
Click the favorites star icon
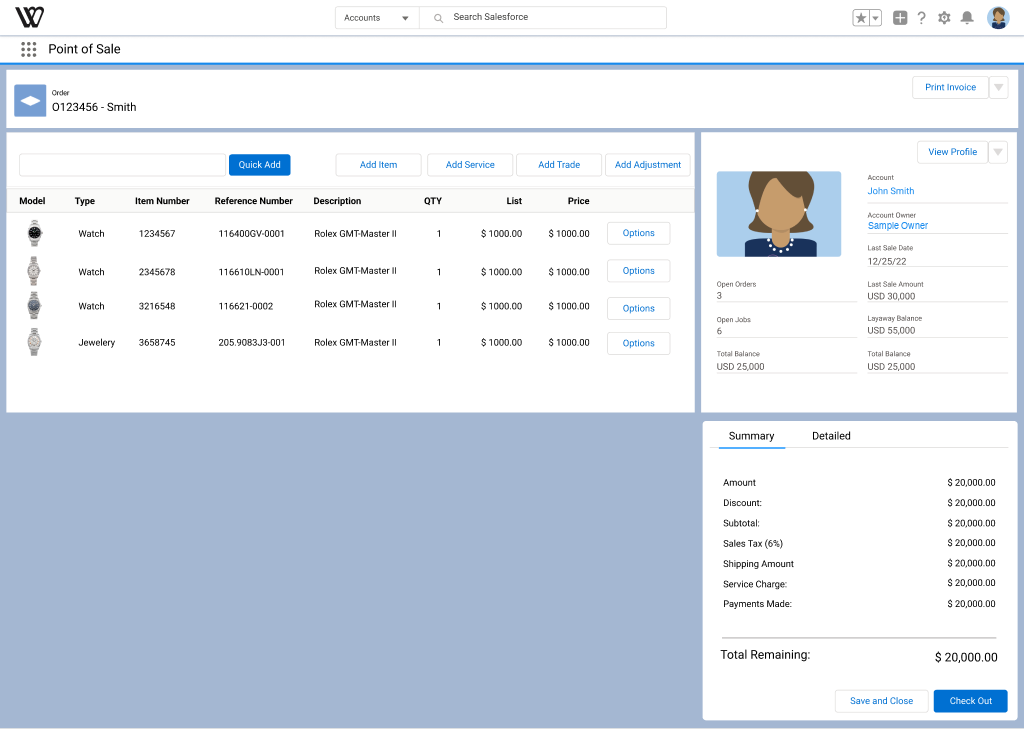tap(861, 18)
